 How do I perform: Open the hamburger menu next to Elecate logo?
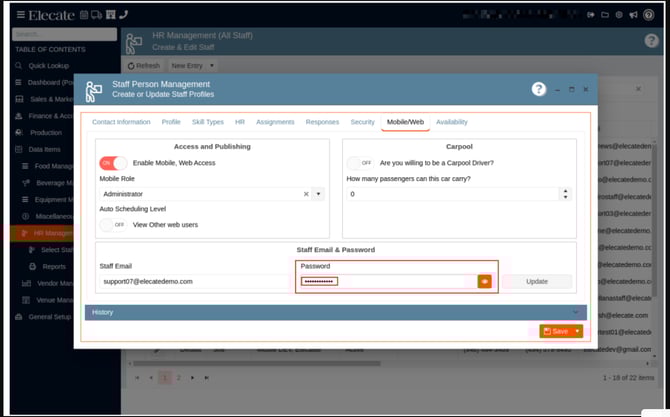(21, 14)
